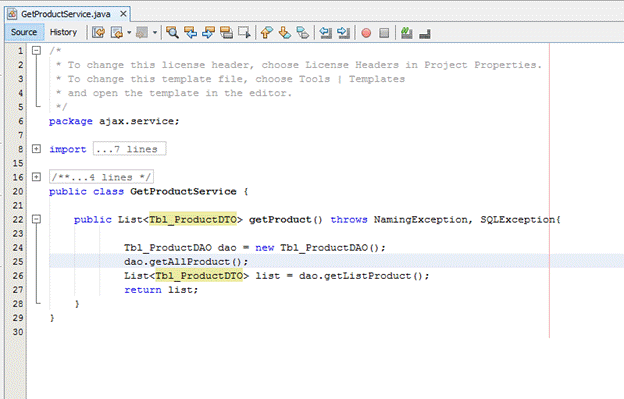This screenshot has width=624, height=399.
Task: Switch to History view
Action: 63,32
